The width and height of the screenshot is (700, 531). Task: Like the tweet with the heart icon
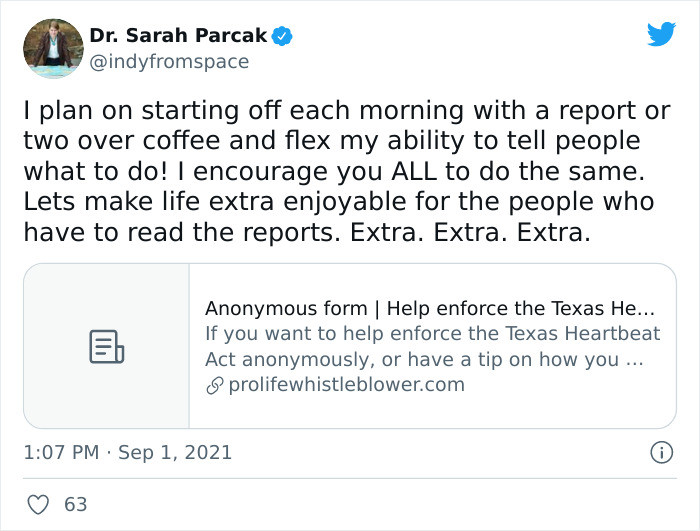(38, 505)
